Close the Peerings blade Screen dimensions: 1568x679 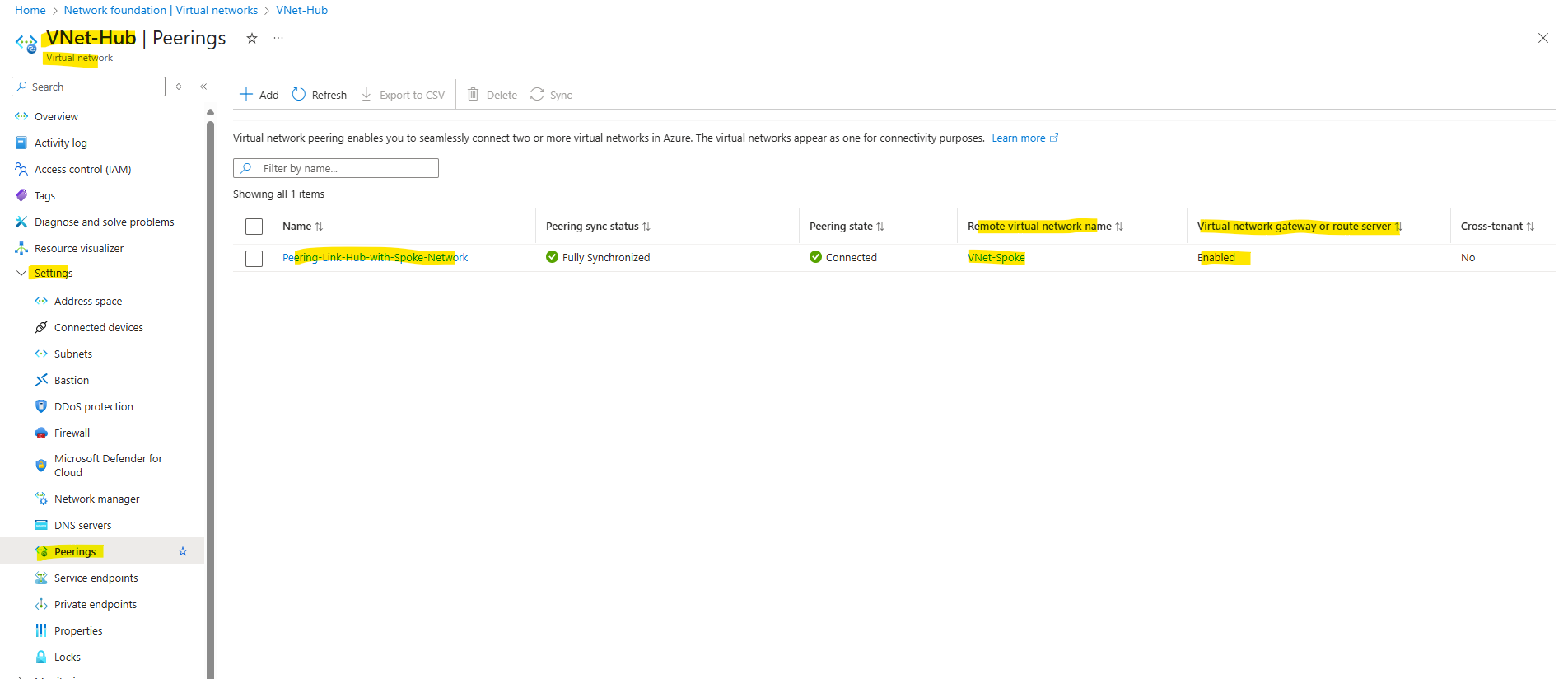[x=1543, y=38]
